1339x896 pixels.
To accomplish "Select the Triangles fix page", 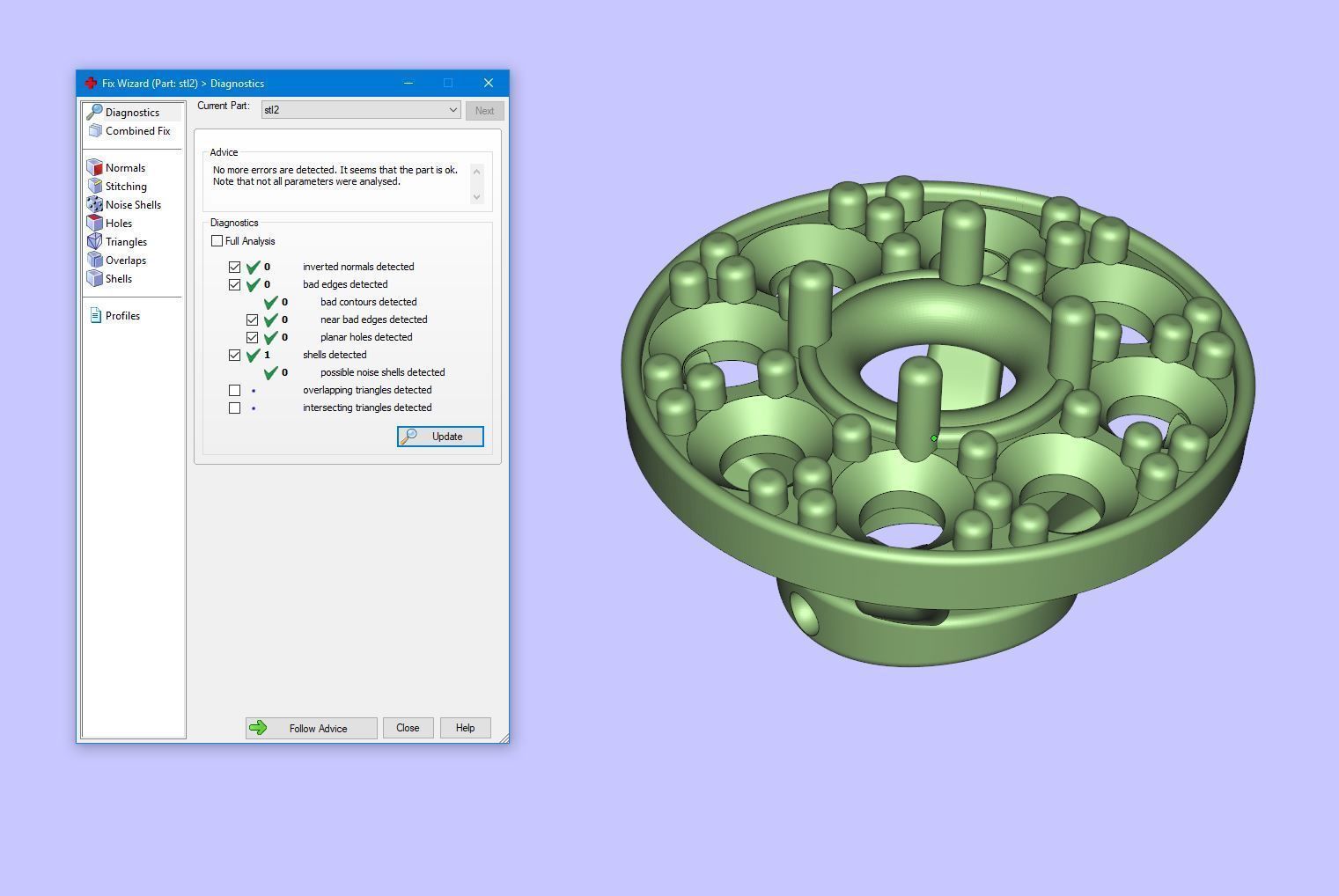I will (x=117, y=242).
